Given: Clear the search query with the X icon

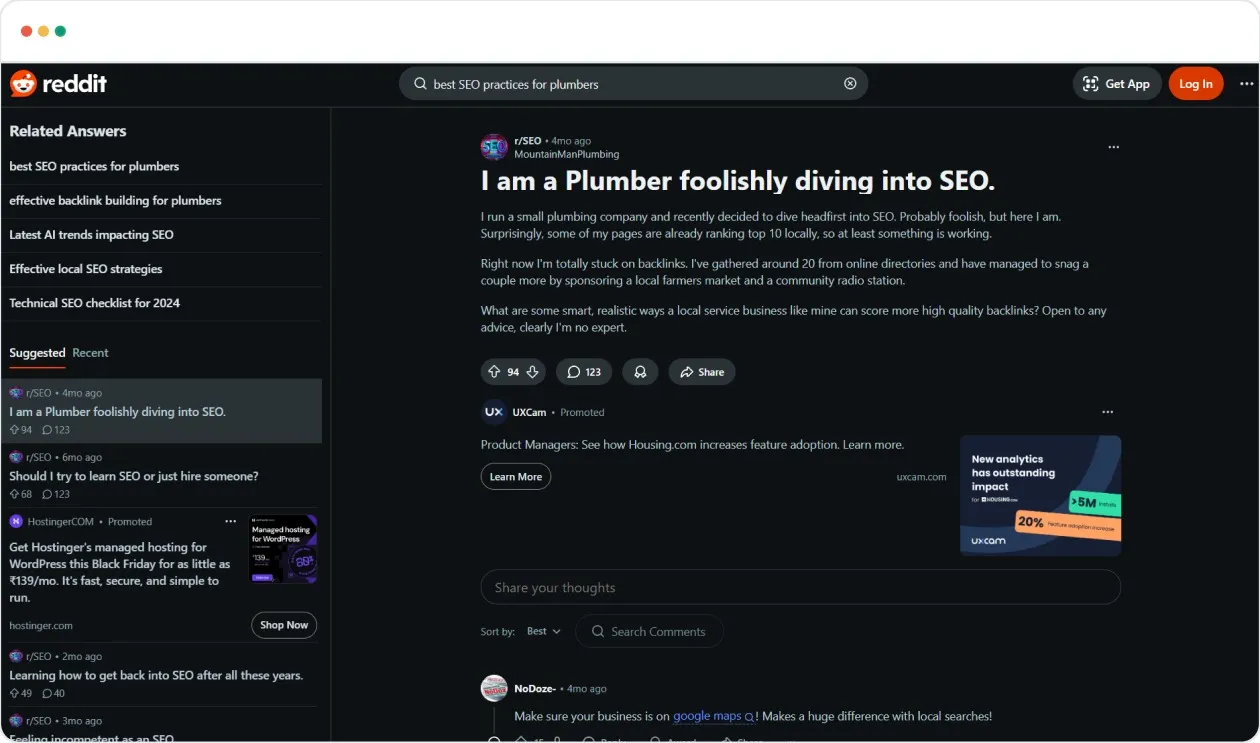Looking at the screenshot, I should click(850, 84).
